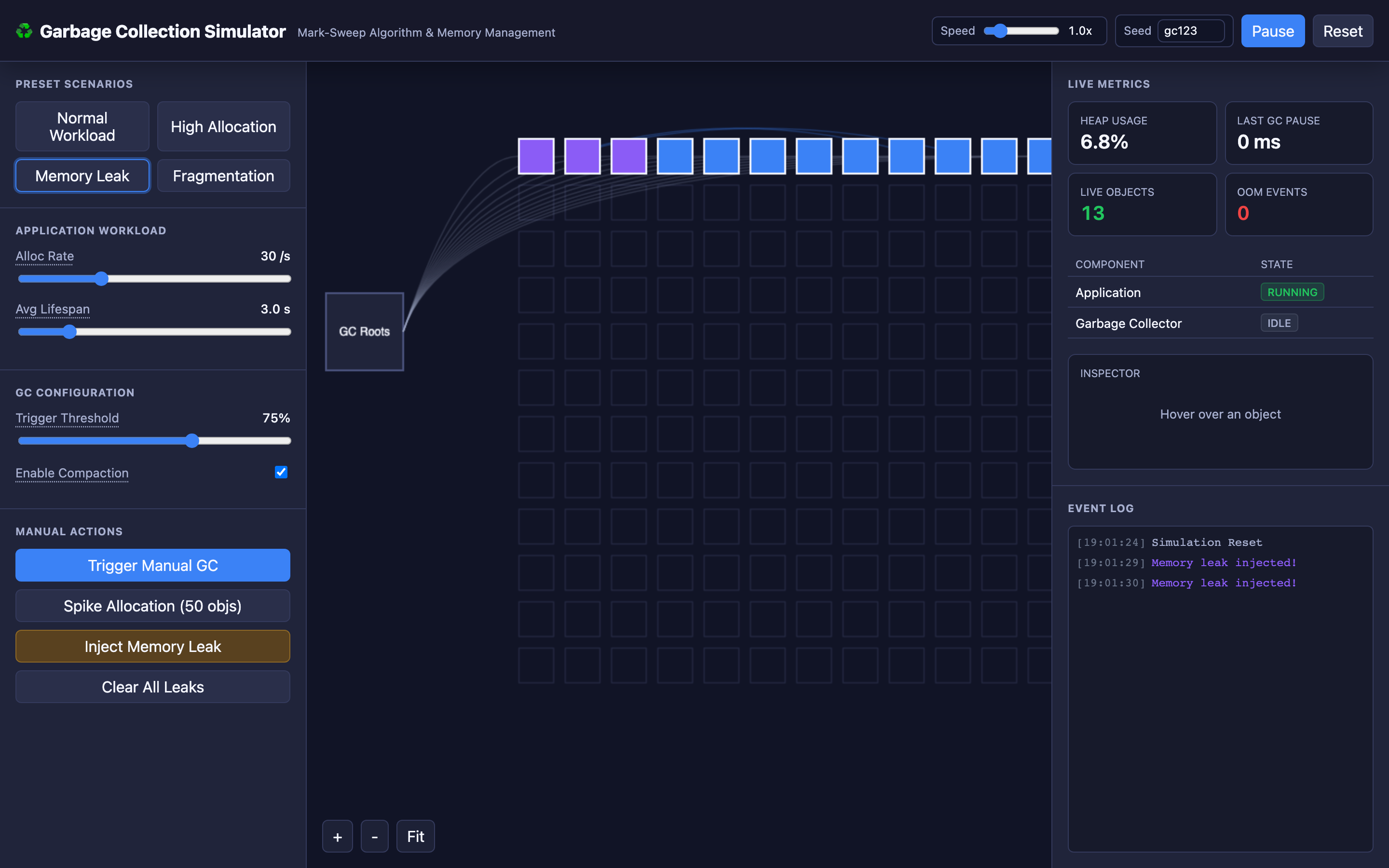Screen dimensions: 1389x868
Task: Click the 3.0 s lifespan value
Action: click(x=275, y=309)
